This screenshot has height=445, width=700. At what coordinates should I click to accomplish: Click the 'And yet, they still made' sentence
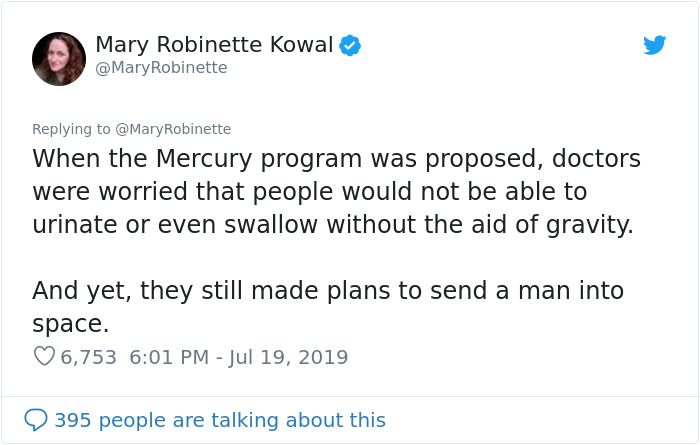(328, 307)
